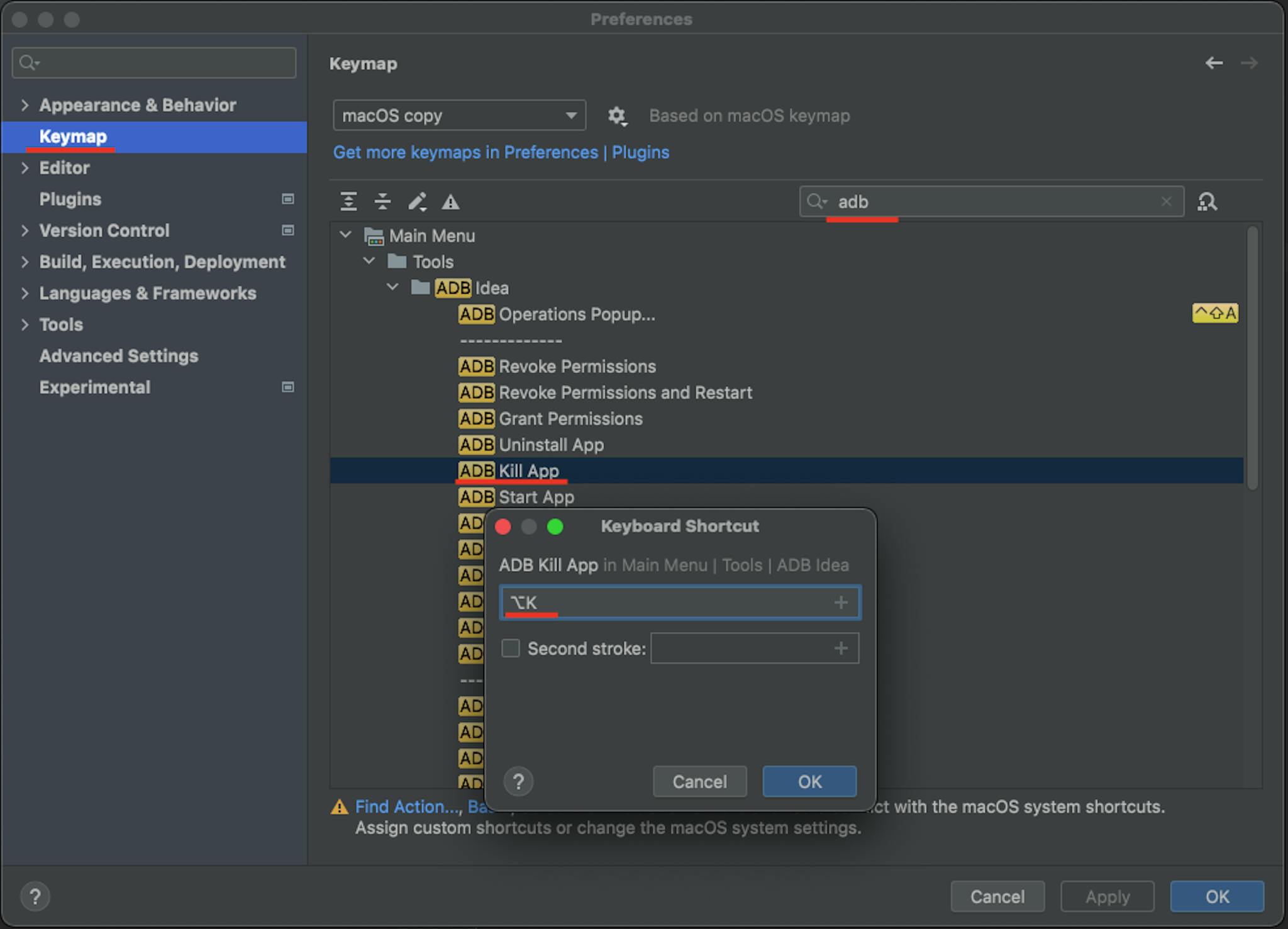Click Find Actions by Shortcut icon
Screen dimensions: 1288x929
tap(1207, 202)
